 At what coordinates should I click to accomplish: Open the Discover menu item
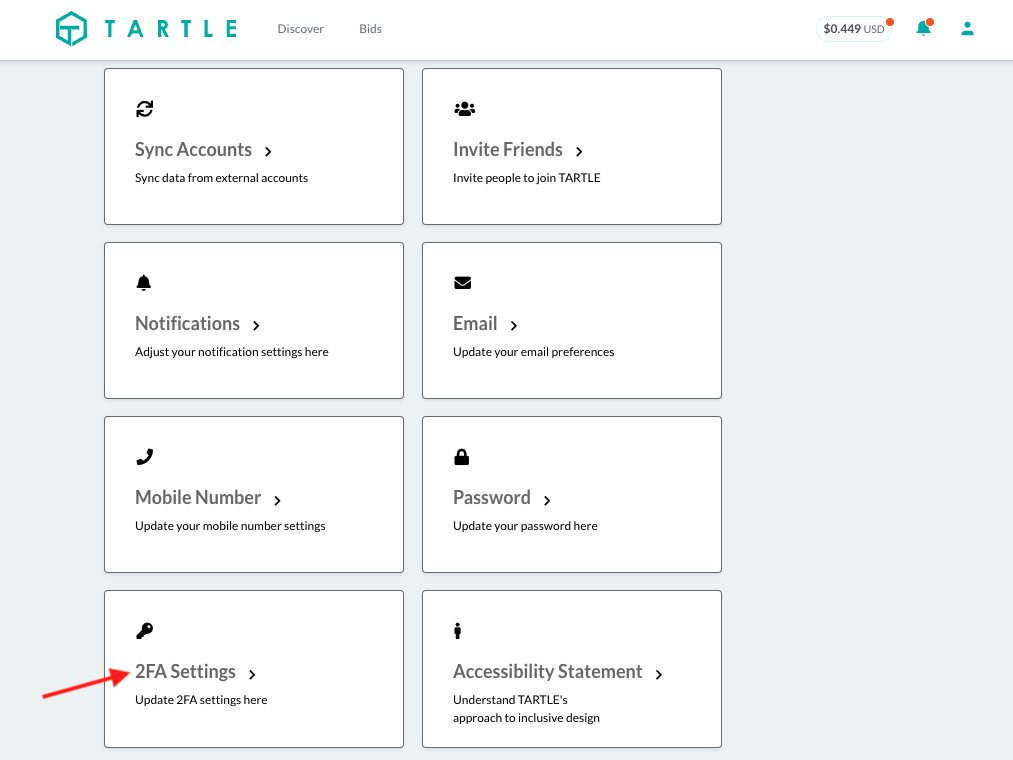[x=300, y=29]
